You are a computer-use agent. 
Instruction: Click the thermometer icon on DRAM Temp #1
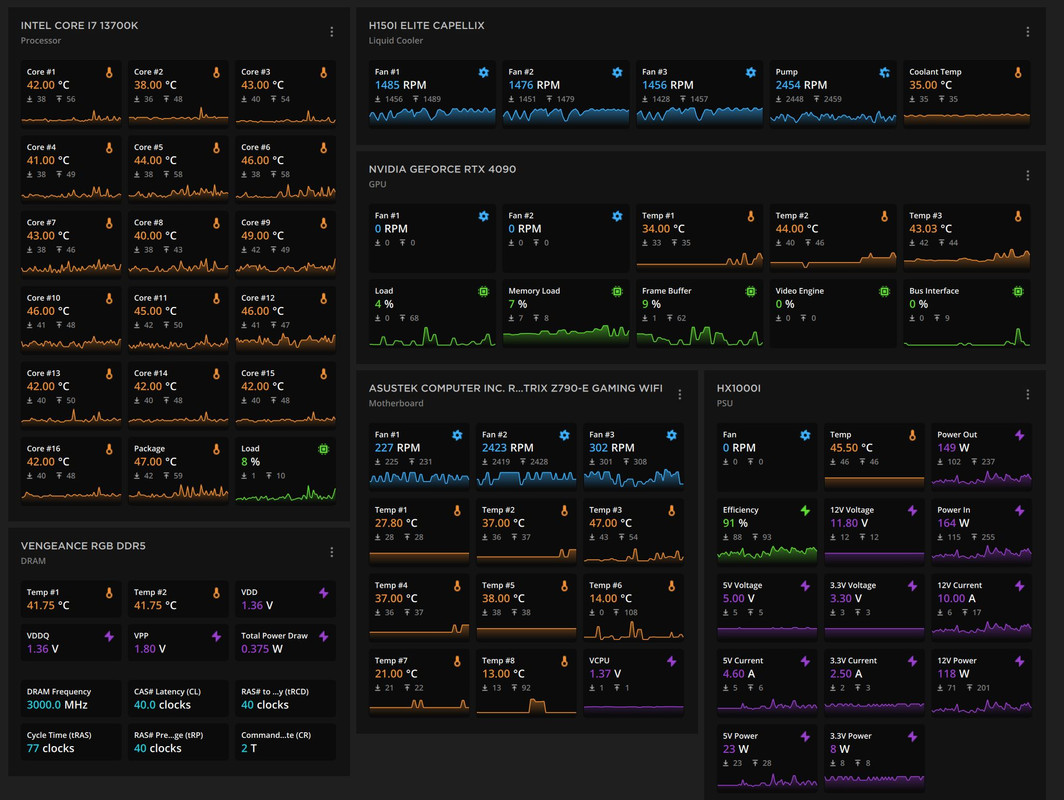109,593
